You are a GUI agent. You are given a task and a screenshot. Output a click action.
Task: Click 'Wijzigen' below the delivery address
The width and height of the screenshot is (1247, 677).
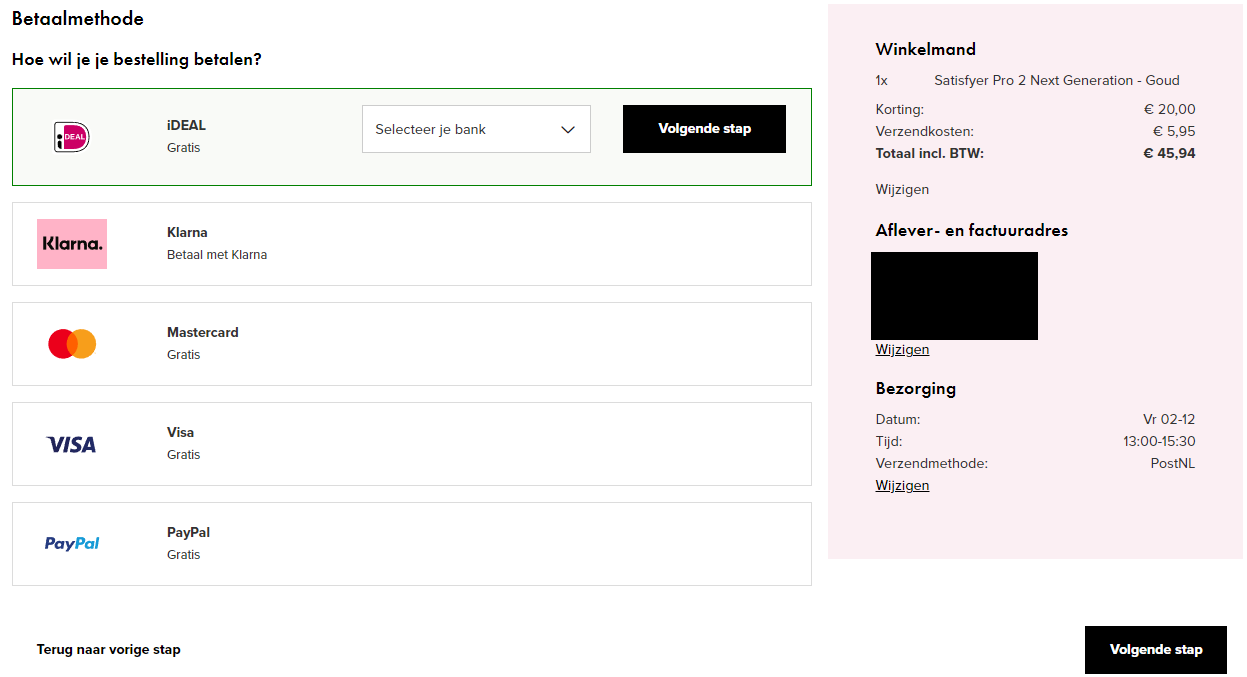902,350
